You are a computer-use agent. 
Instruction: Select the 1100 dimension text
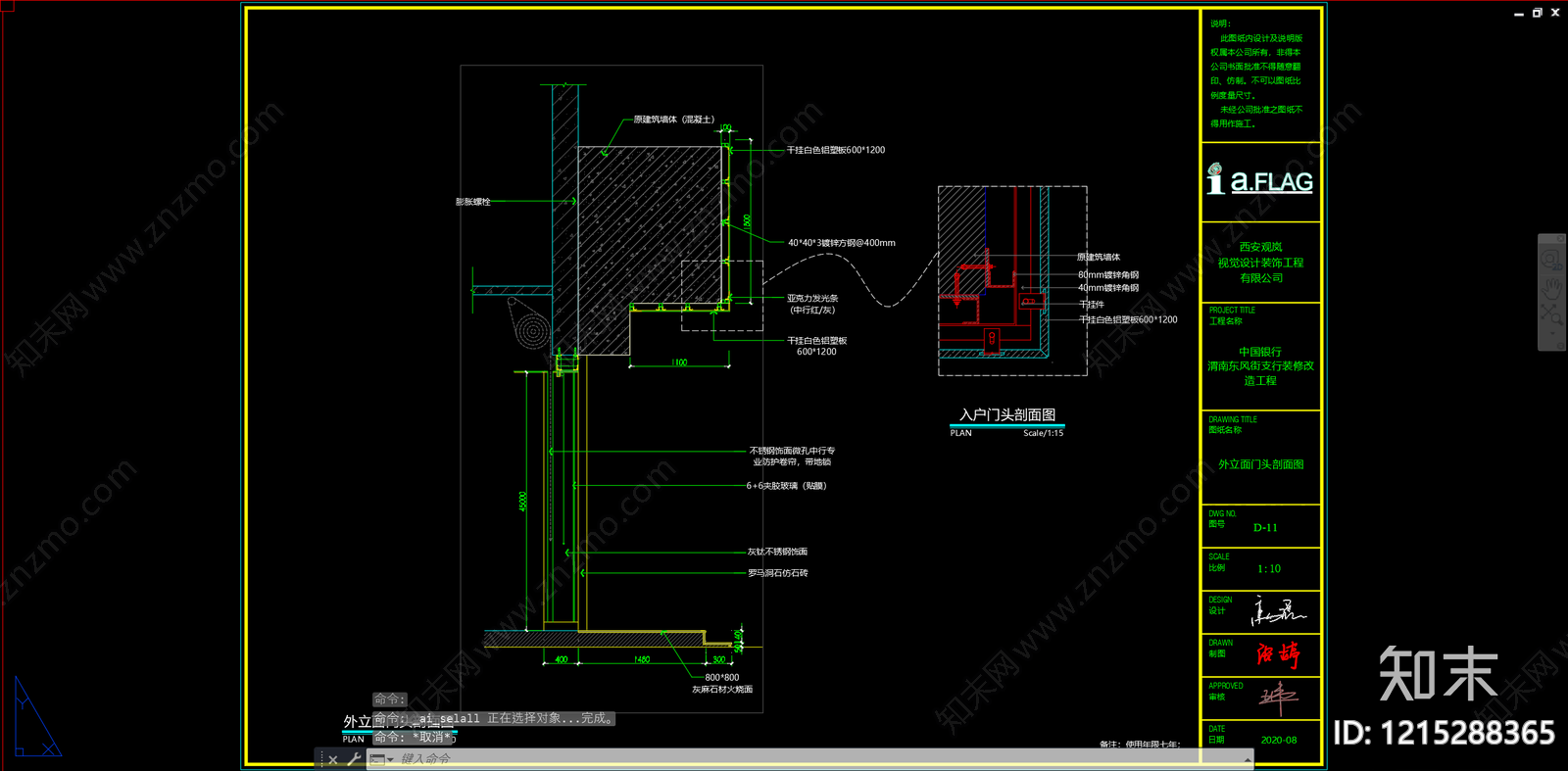tap(679, 362)
